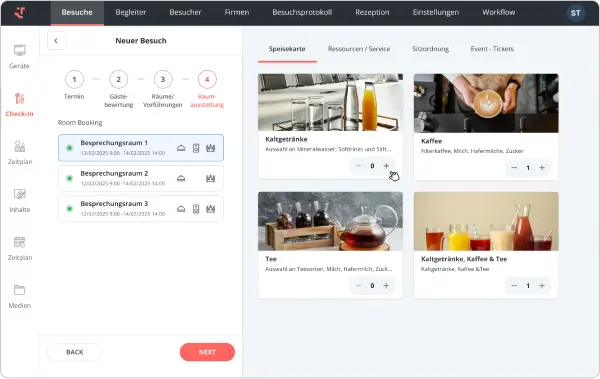600x379 pixels.
Task: Open the Rezeption menu
Action: 372,12
